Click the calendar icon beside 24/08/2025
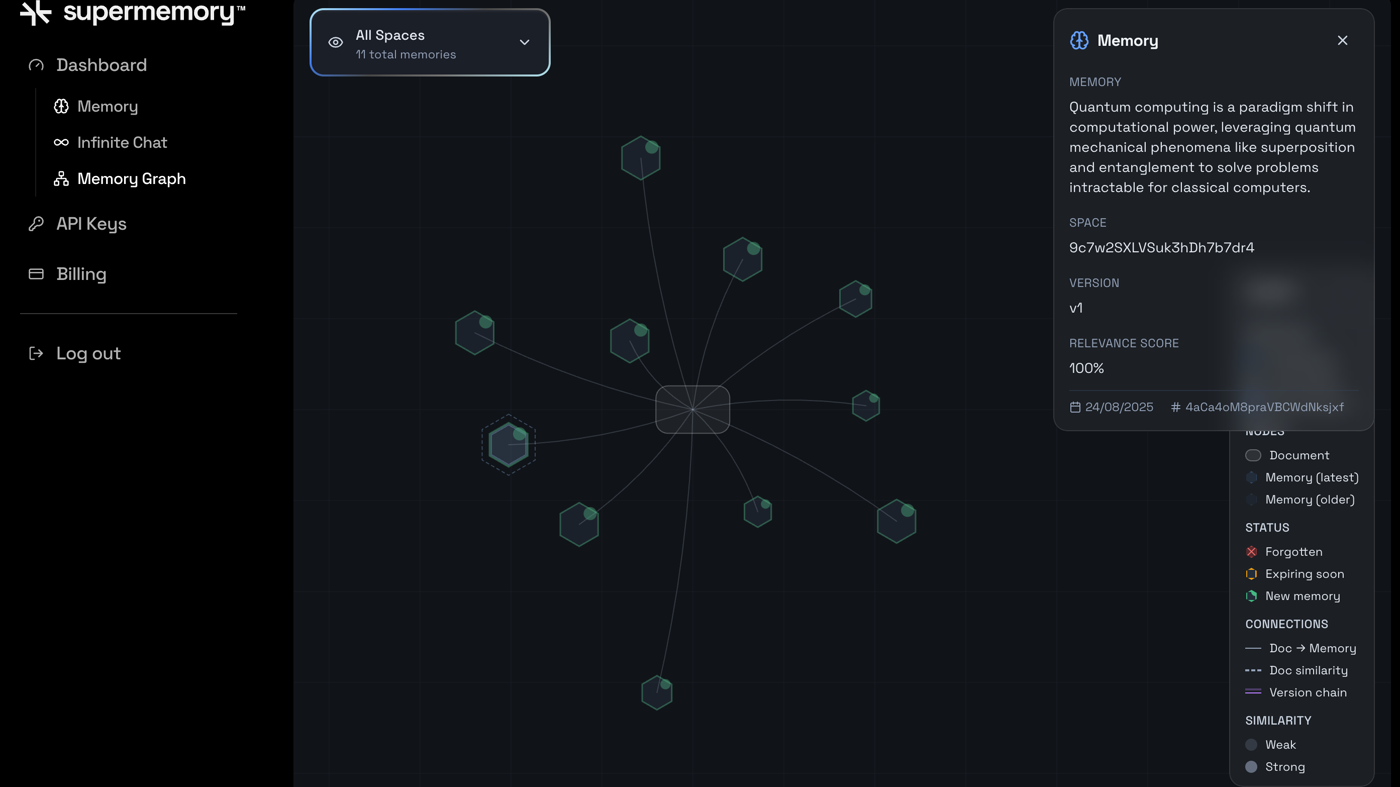The height and width of the screenshot is (787, 1400). coord(1075,407)
